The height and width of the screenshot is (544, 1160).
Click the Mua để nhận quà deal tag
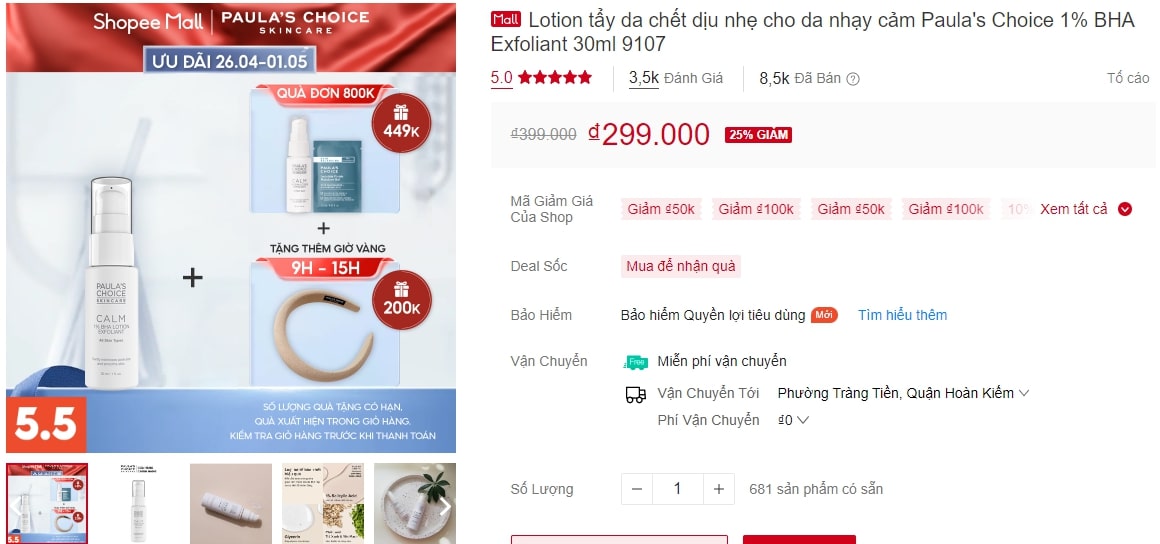[681, 266]
